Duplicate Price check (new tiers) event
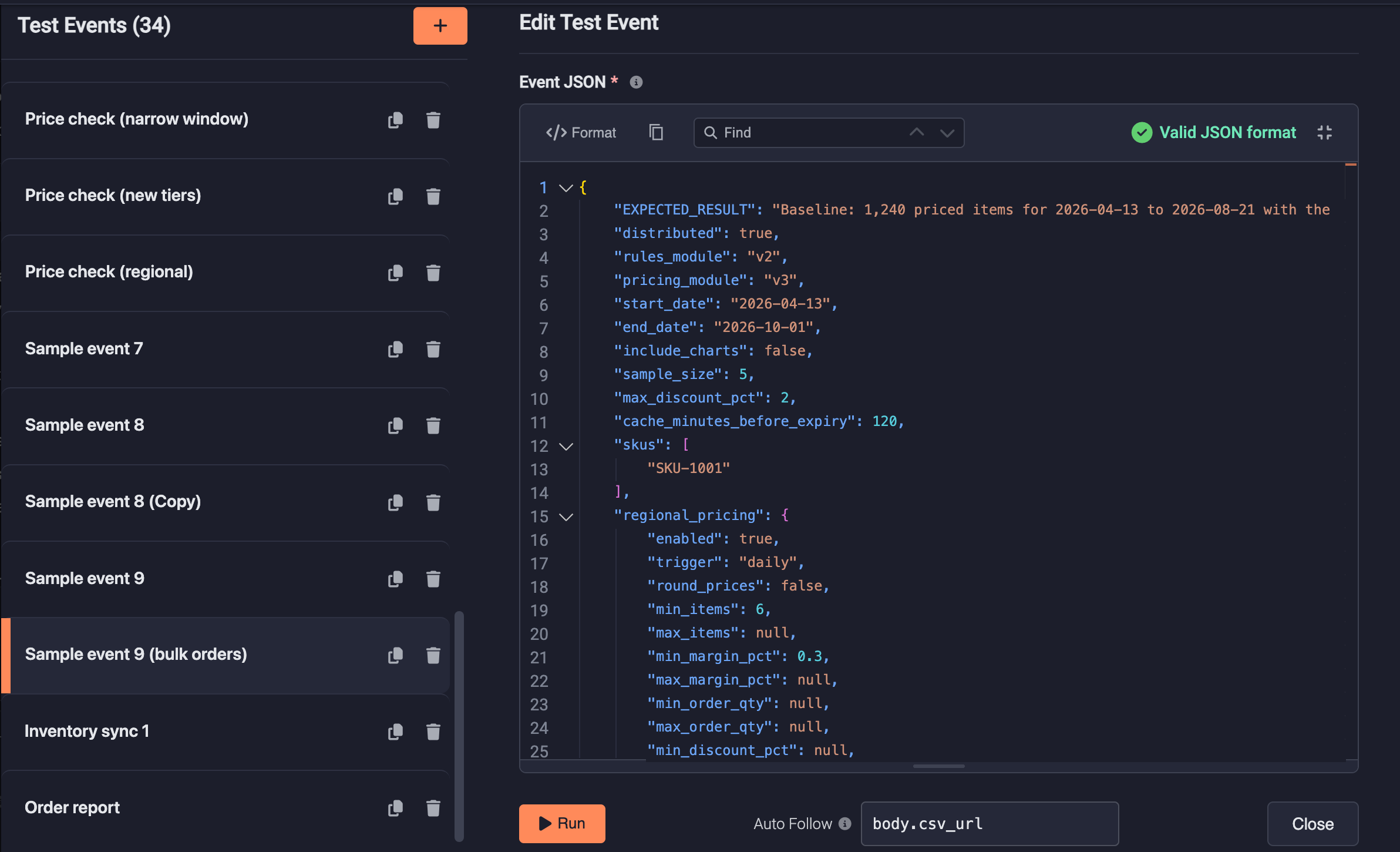Image resolution: width=1400 pixels, height=852 pixels. tap(395, 196)
